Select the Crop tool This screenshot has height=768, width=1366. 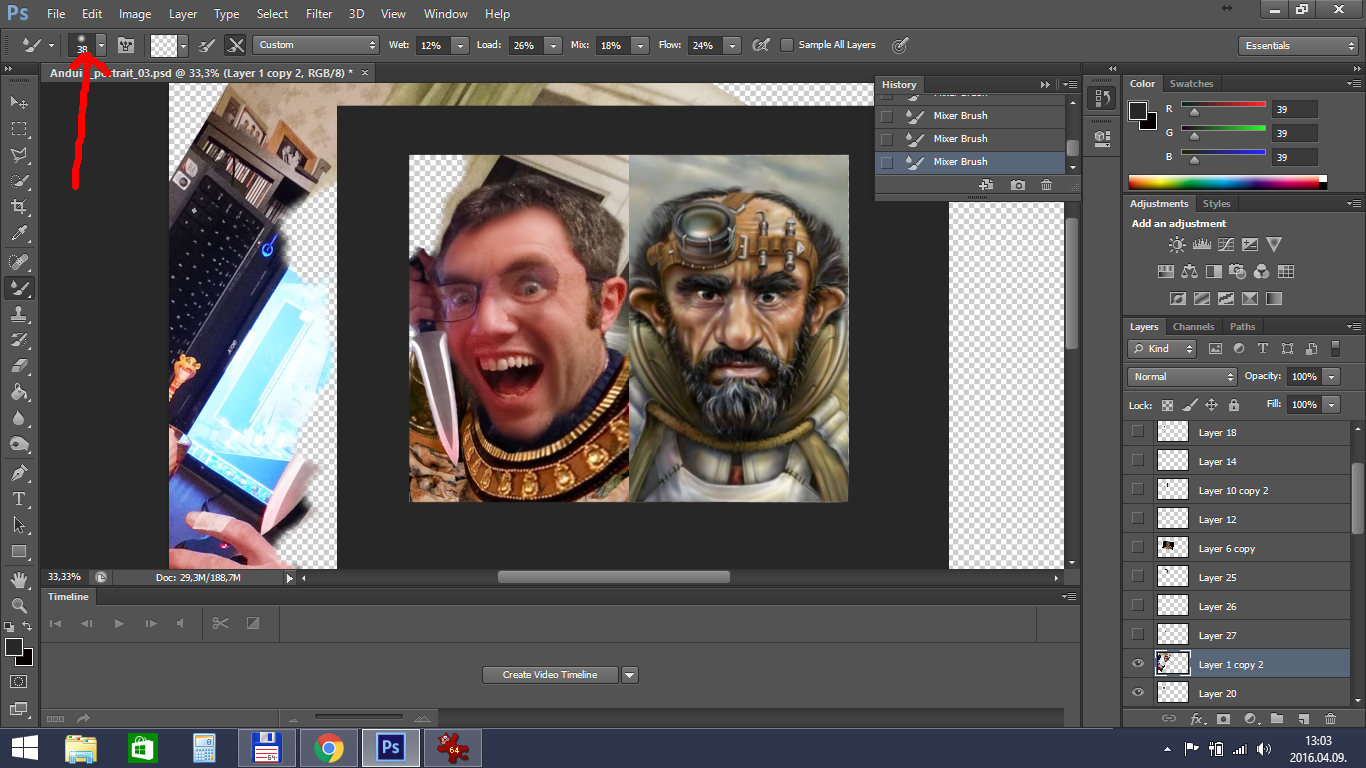(x=19, y=207)
